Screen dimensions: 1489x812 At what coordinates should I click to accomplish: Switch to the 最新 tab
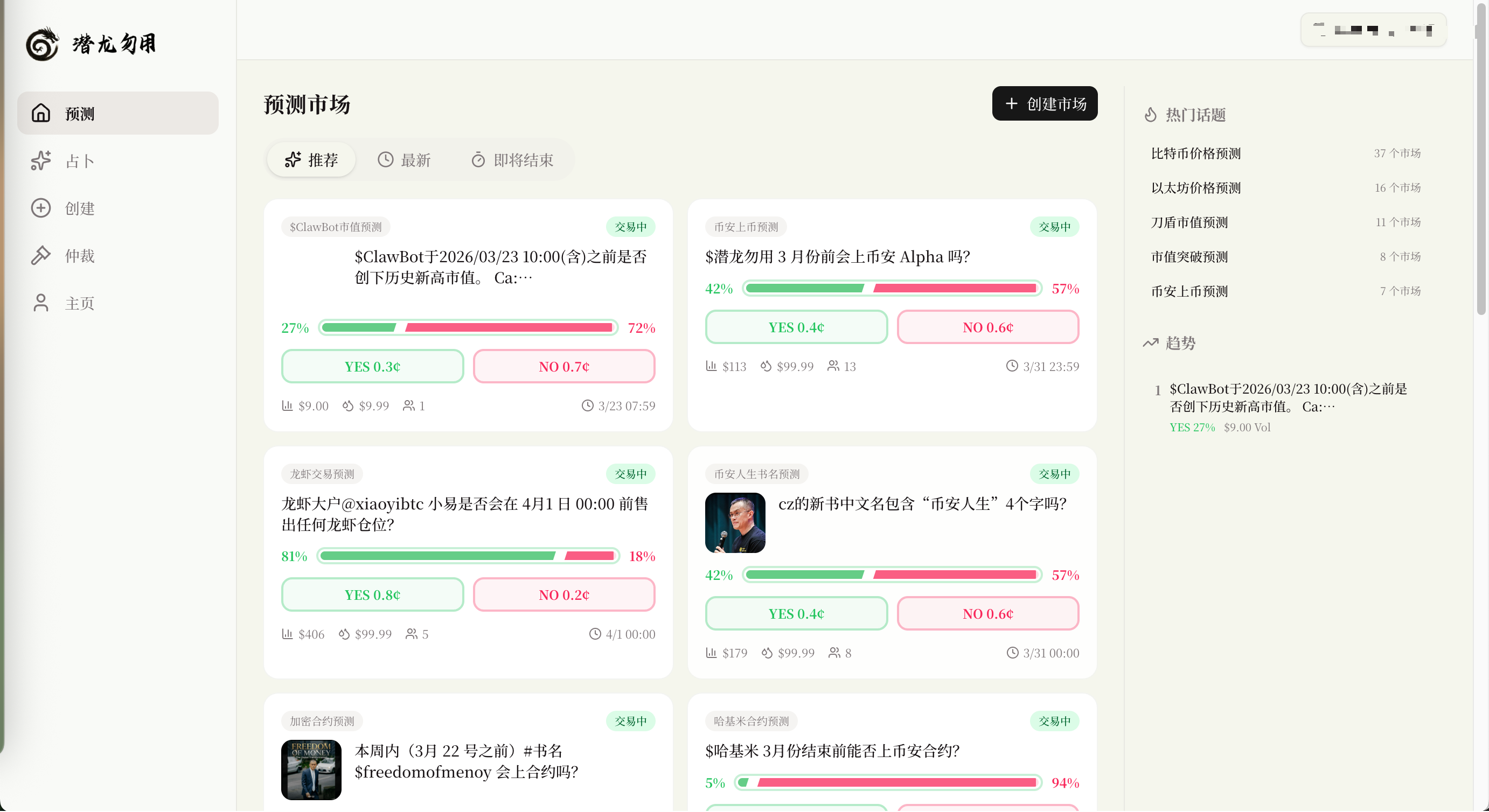point(404,159)
